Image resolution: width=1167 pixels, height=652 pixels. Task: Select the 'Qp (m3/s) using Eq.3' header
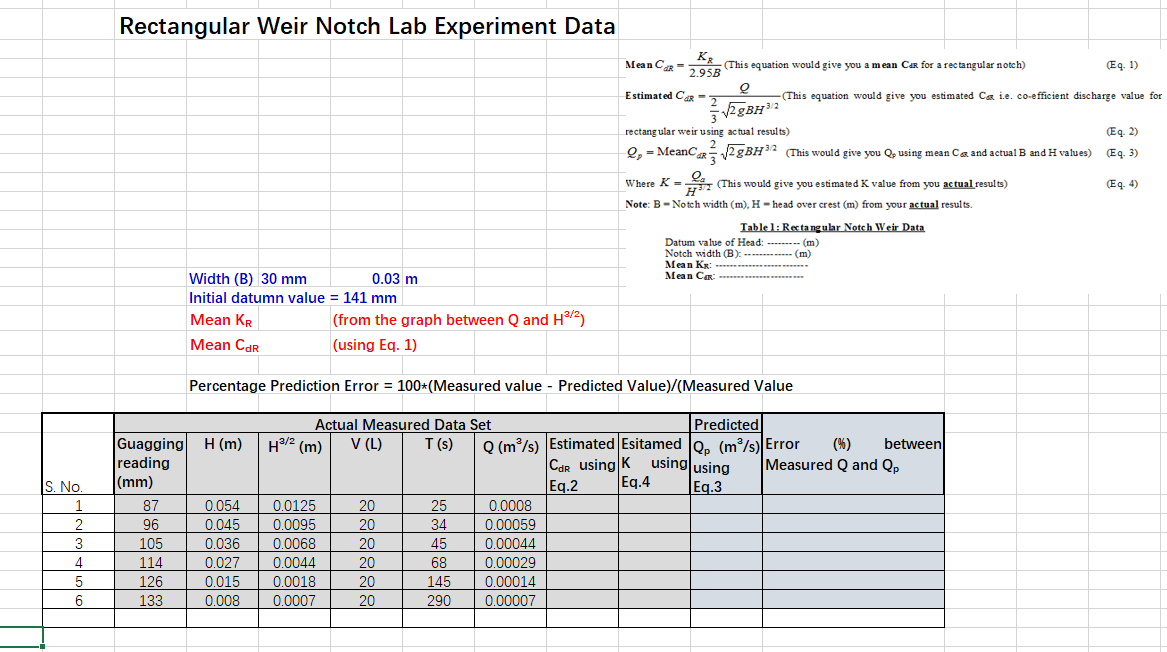pos(726,466)
